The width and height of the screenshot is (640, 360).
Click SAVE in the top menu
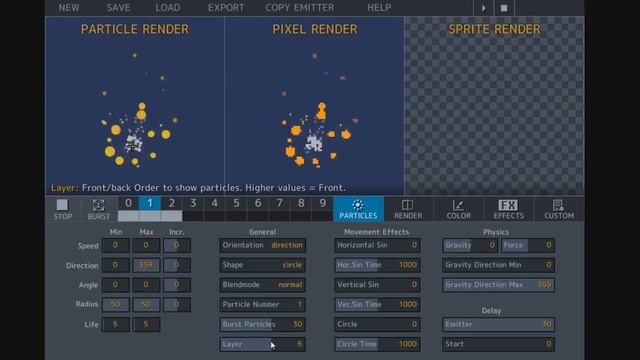click(x=118, y=7)
